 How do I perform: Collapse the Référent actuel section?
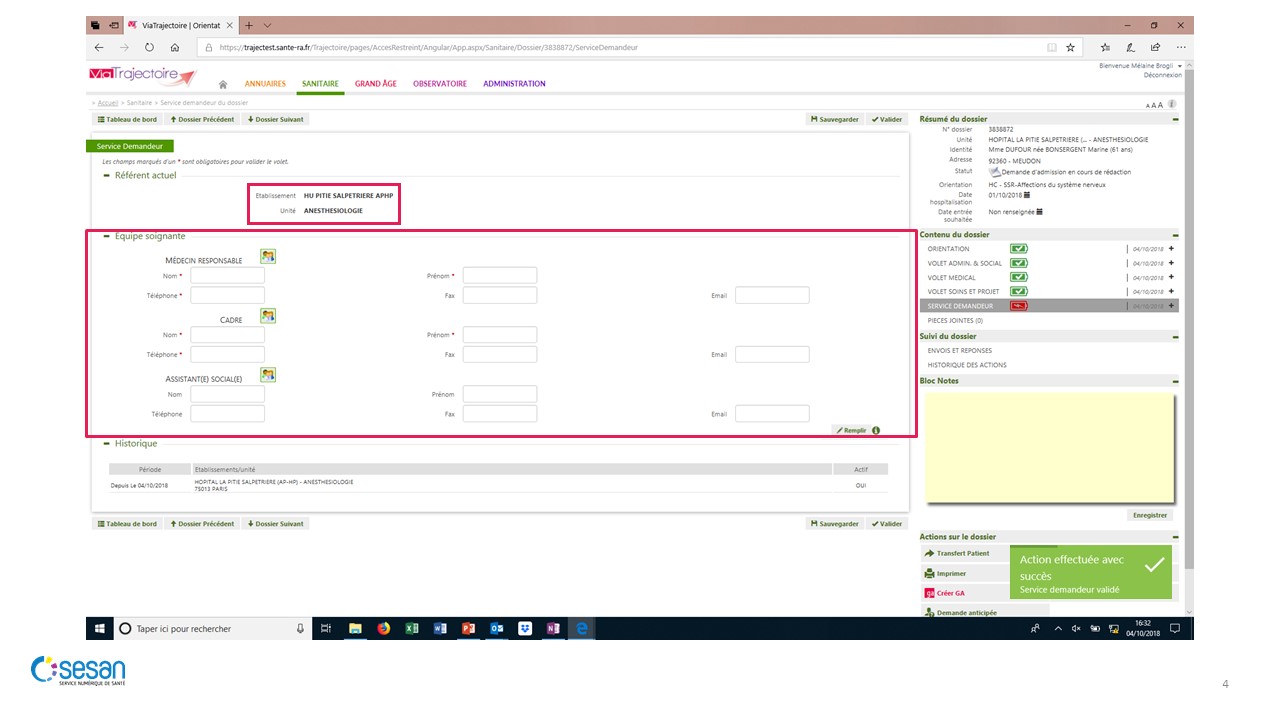click(x=107, y=176)
